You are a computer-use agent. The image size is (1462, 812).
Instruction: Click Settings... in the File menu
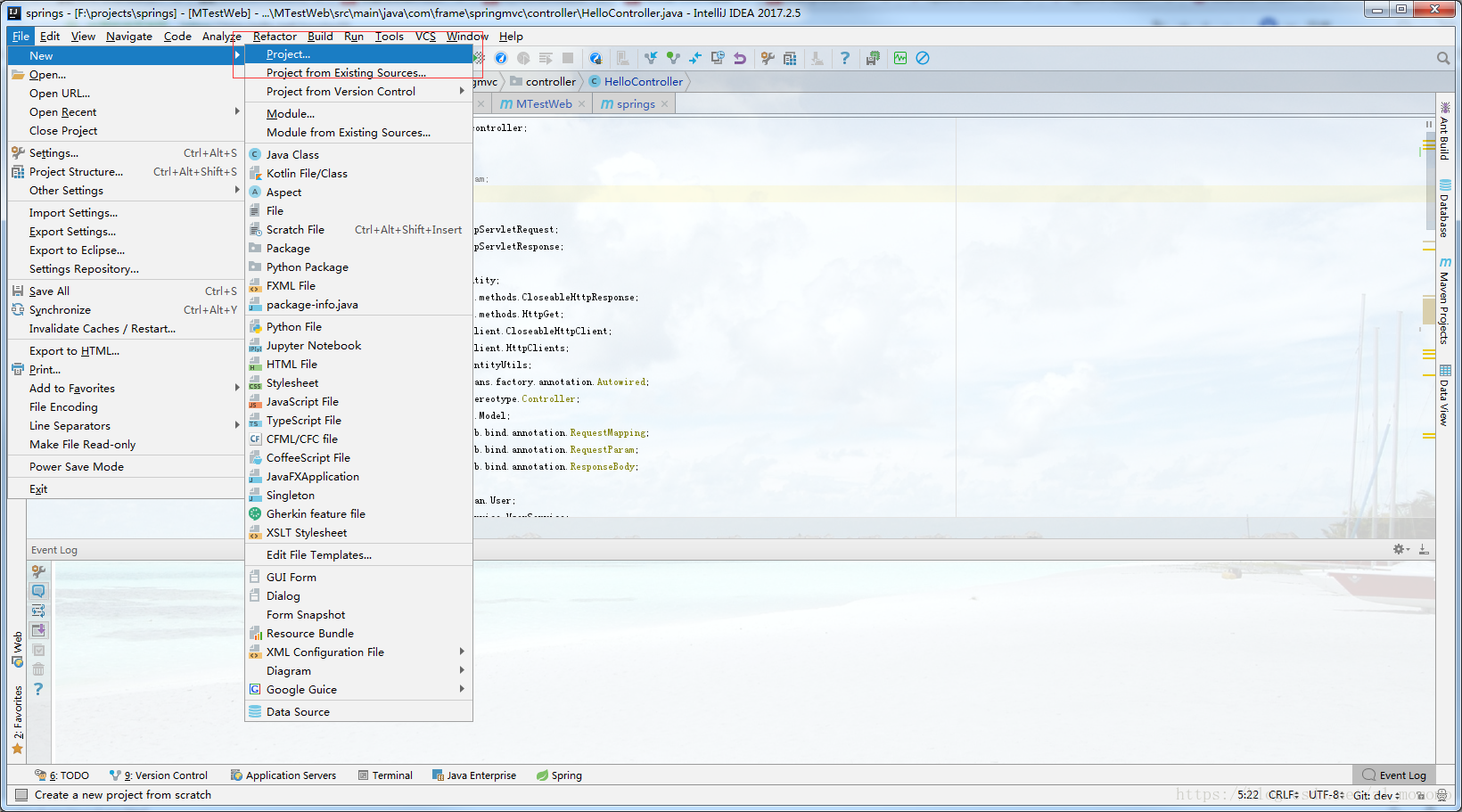(x=126, y=152)
